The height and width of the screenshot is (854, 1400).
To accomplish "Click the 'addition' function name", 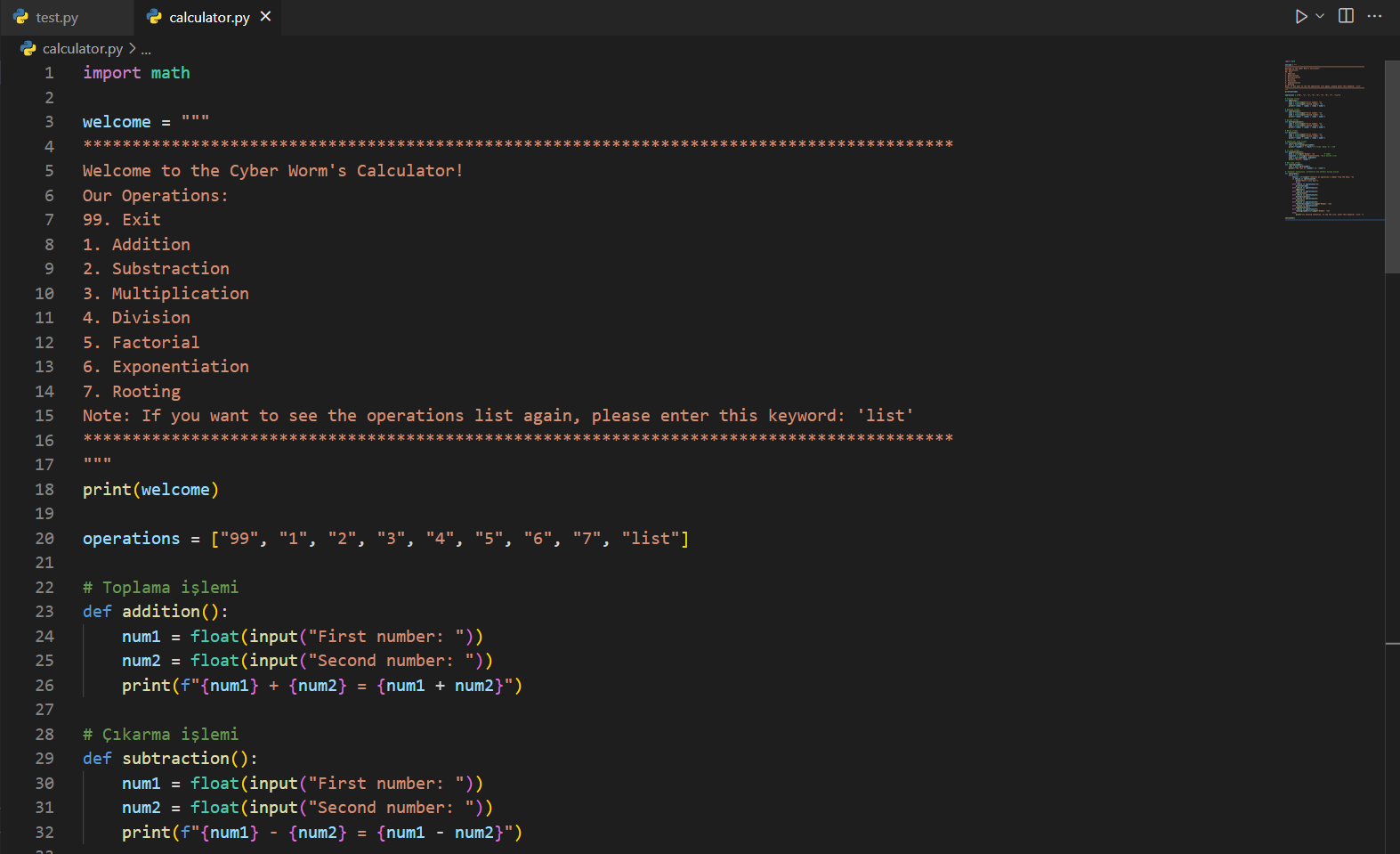I will [x=161, y=612].
